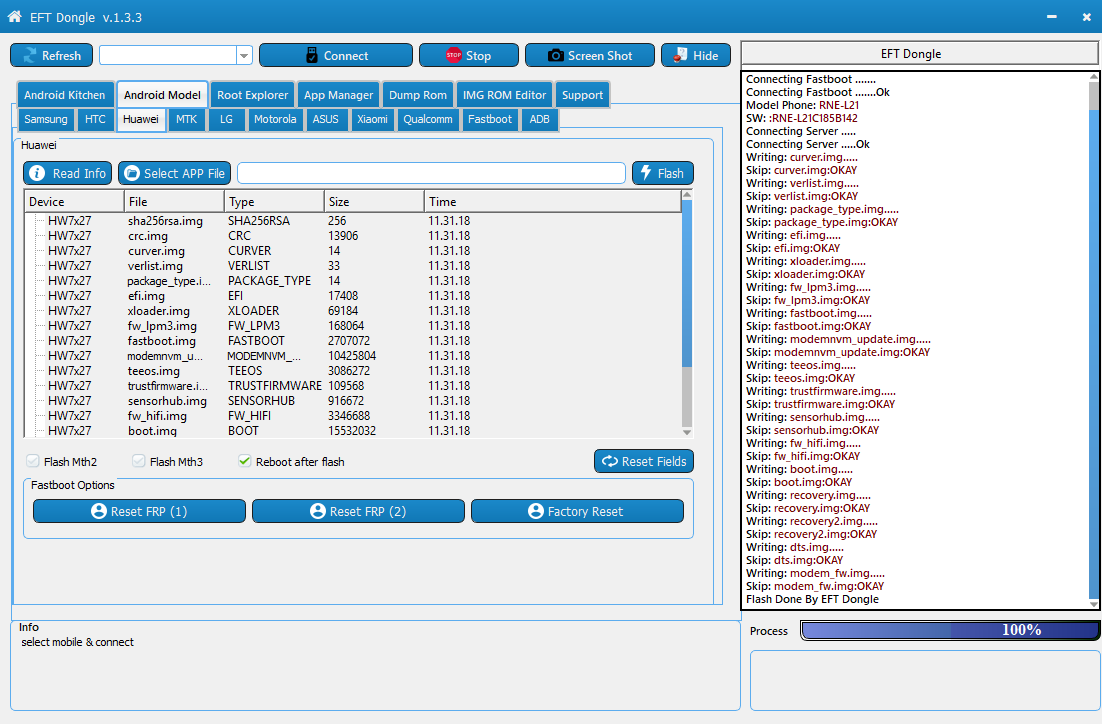Select the boot.img file row

(x=353, y=430)
